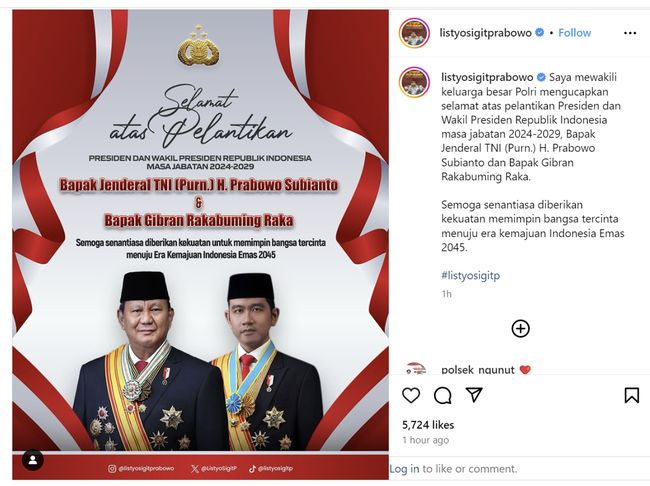Click the Log in link
Viewport: 650px width, 486px height.
tap(404, 469)
